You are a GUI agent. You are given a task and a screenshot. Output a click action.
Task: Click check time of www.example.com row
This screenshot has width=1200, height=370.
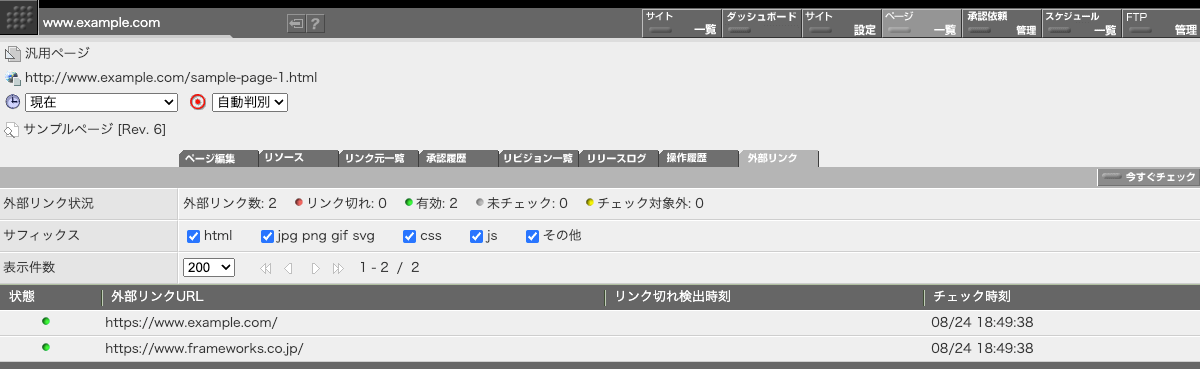(981, 322)
